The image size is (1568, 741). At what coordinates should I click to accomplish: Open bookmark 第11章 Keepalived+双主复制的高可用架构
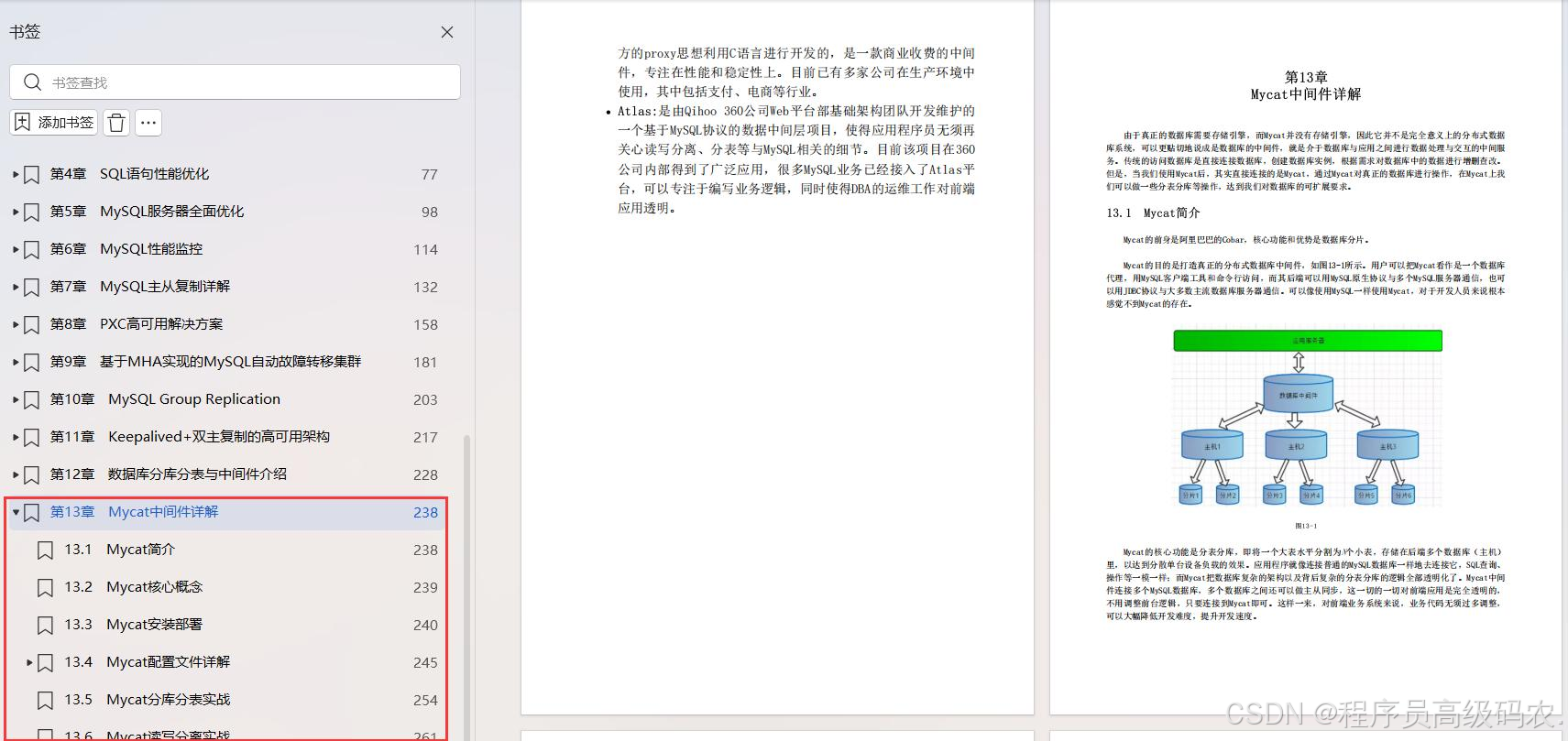(x=190, y=437)
